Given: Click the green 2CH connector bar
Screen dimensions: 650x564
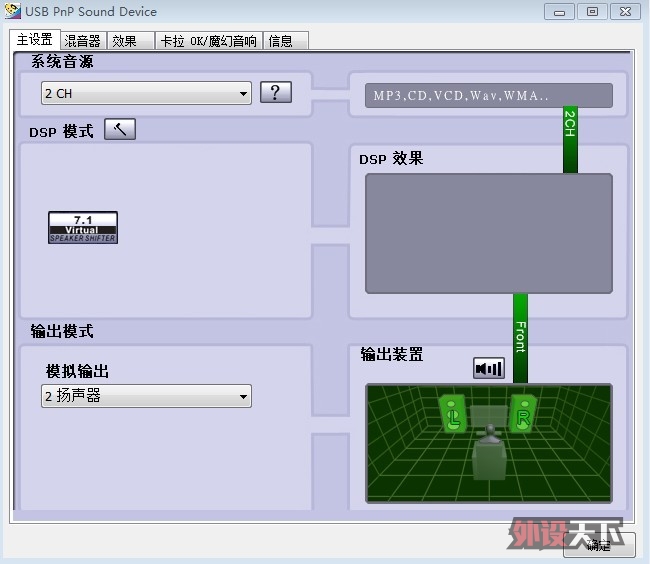Looking at the screenshot, I should 570,140.
